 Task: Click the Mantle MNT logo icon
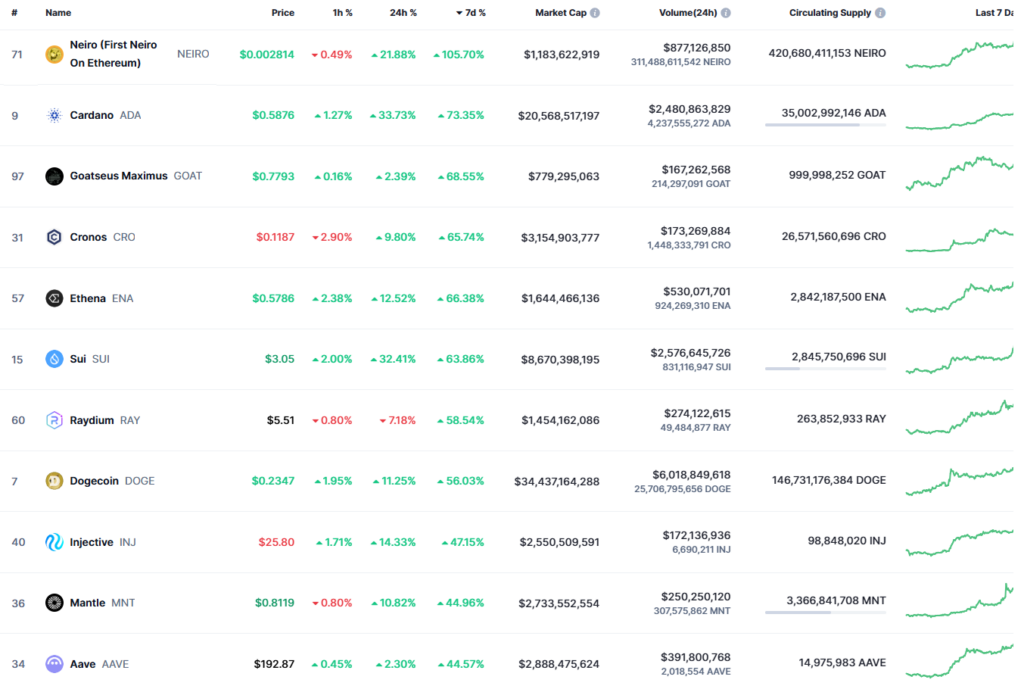pyautogui.click(x=54, y=603)
